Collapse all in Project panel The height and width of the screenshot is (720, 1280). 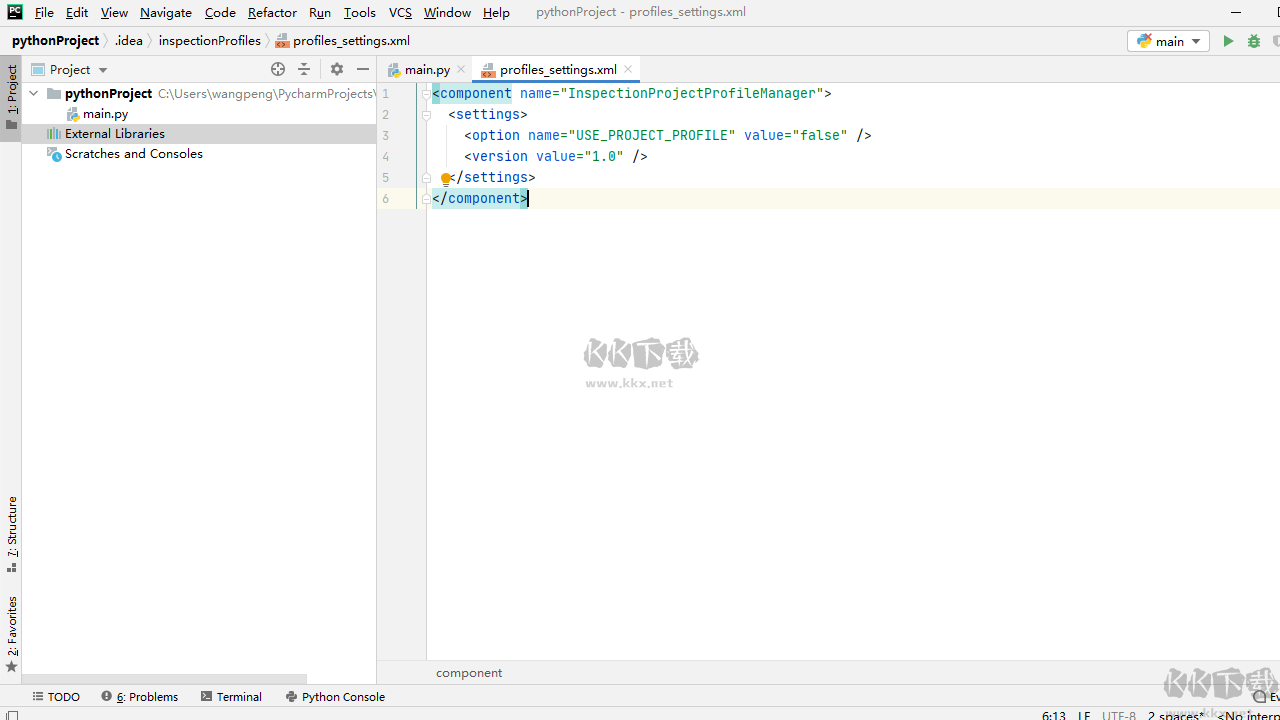[304, 69]
